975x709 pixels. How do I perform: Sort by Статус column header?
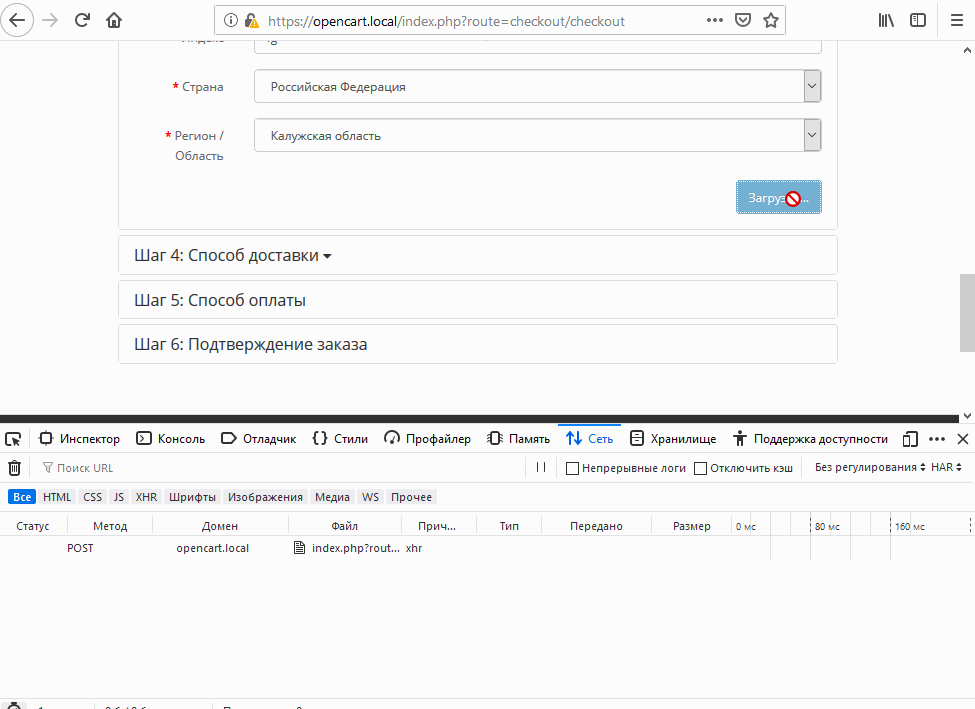[x=33, y=526]
